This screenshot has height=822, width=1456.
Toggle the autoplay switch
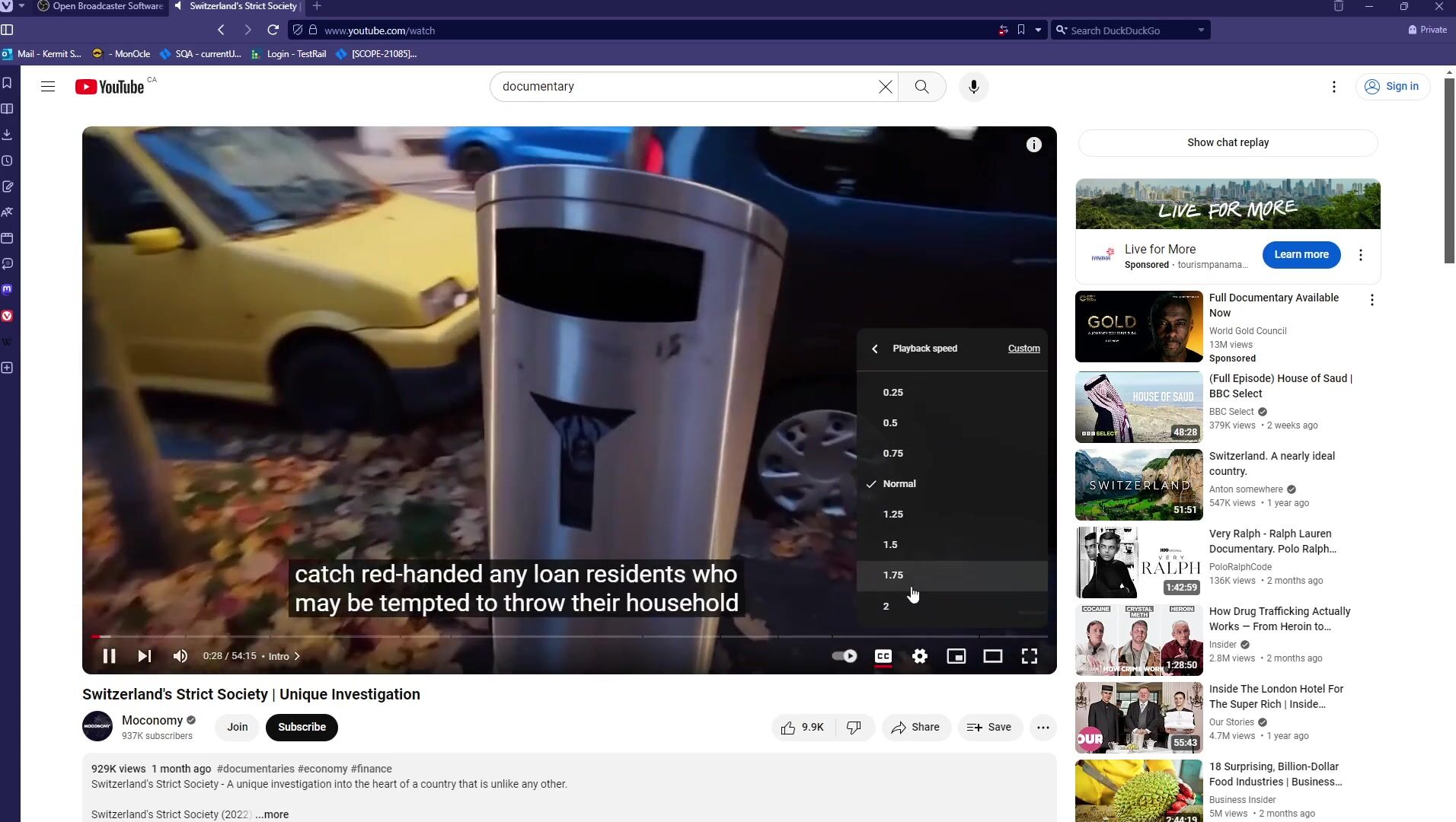(844, 657)
